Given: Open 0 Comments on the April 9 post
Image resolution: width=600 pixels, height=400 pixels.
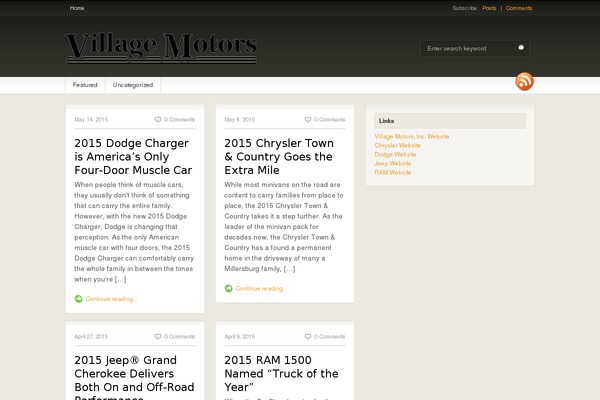Looking at the screenshot, I should (x=329, y=336).
